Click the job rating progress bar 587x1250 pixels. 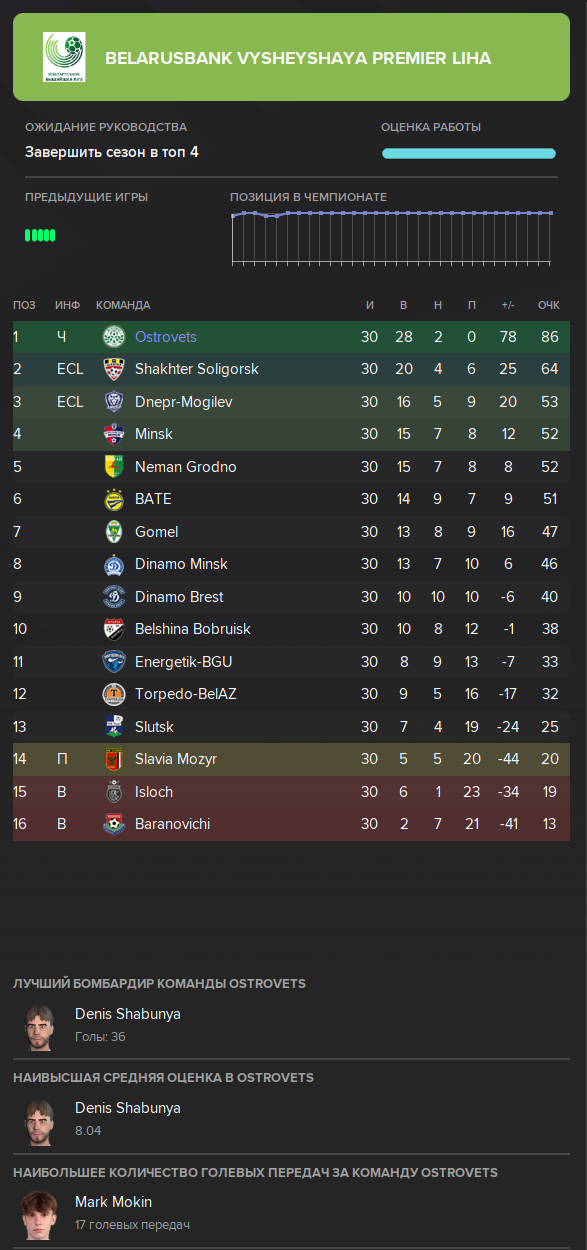click(469, 153)
